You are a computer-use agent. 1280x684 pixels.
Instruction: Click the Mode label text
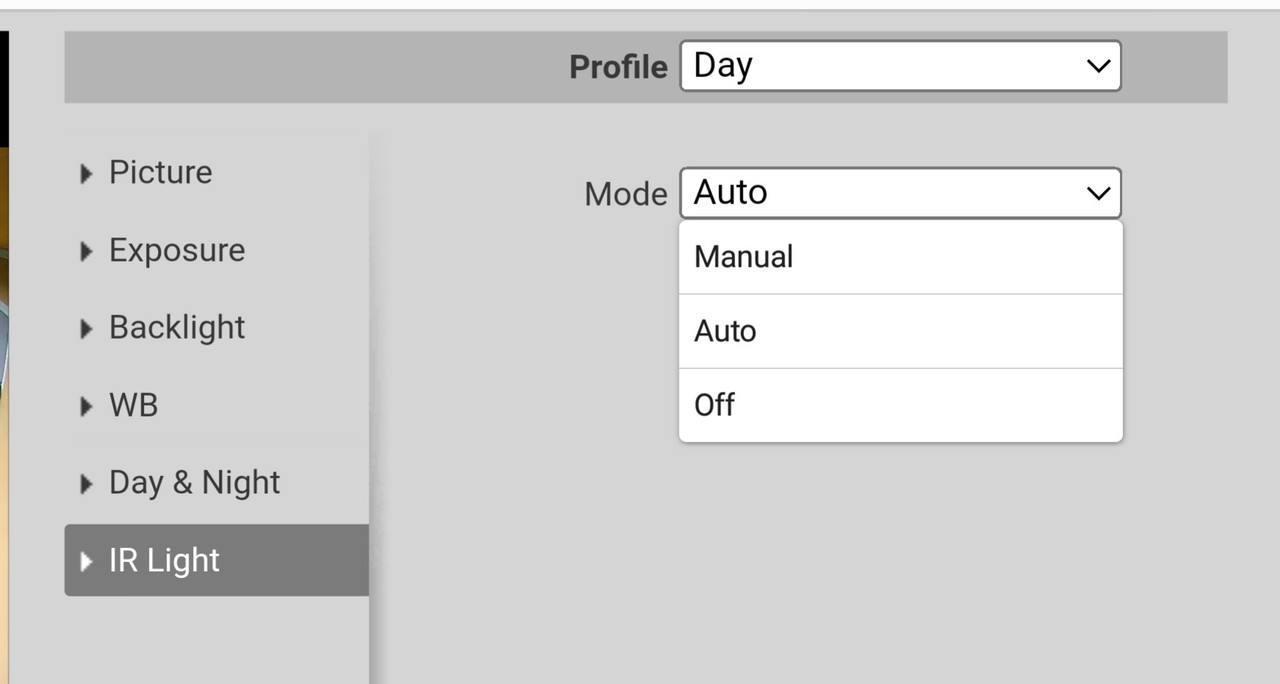(626, 194)
